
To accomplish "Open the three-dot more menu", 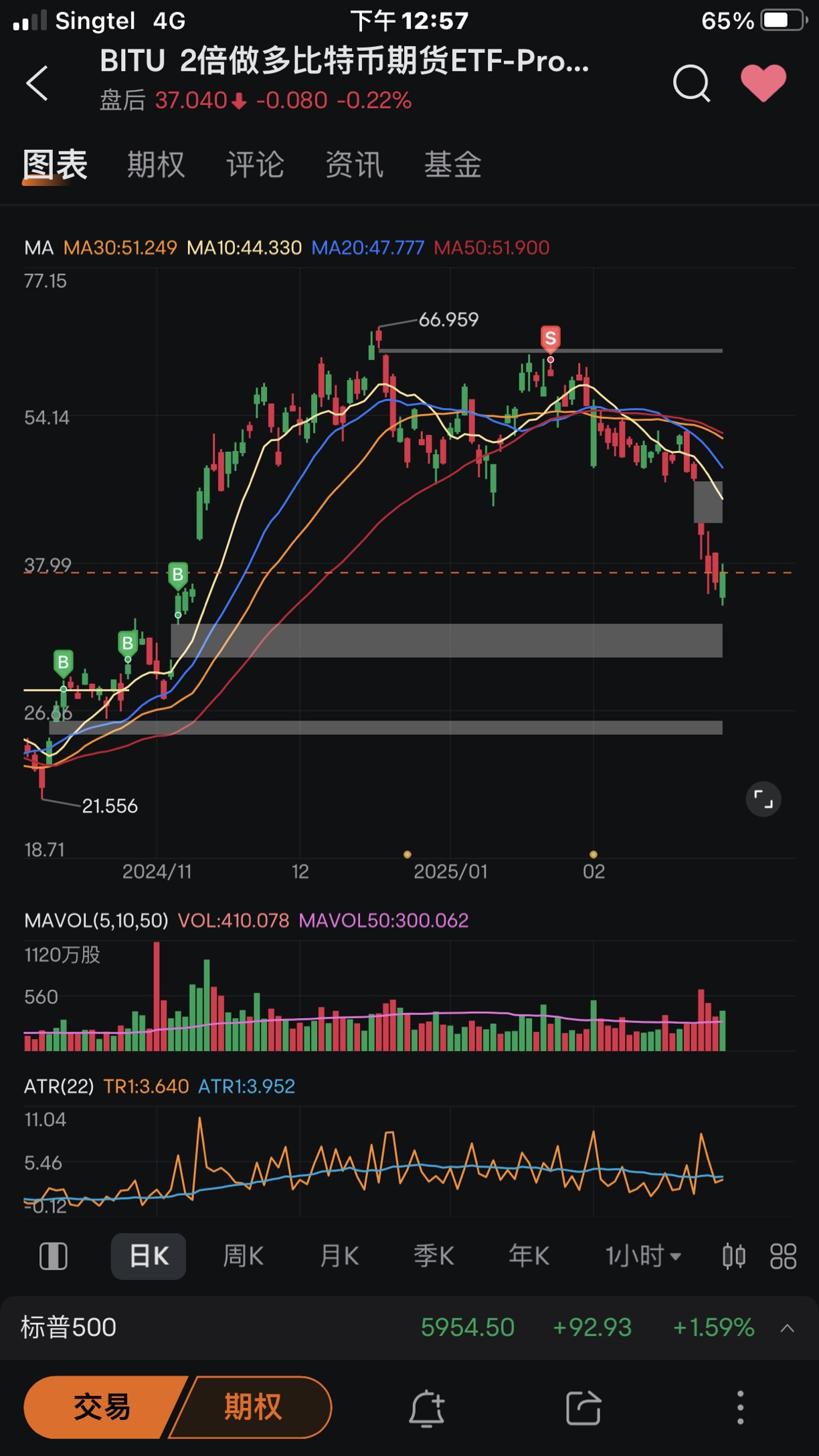I will tap(740, 1407).
